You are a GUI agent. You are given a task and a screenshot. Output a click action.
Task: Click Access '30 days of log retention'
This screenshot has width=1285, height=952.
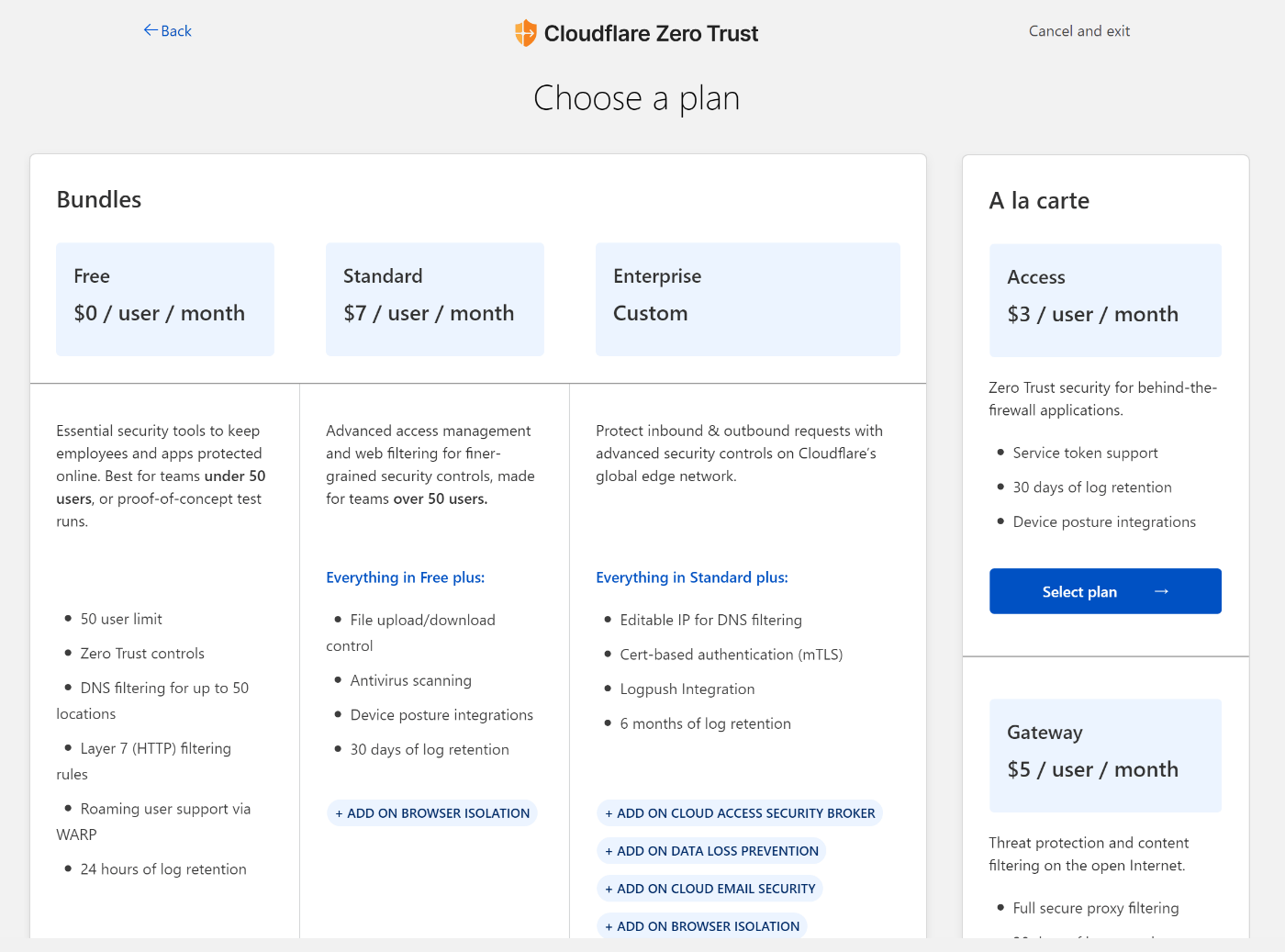(1092, 487)
